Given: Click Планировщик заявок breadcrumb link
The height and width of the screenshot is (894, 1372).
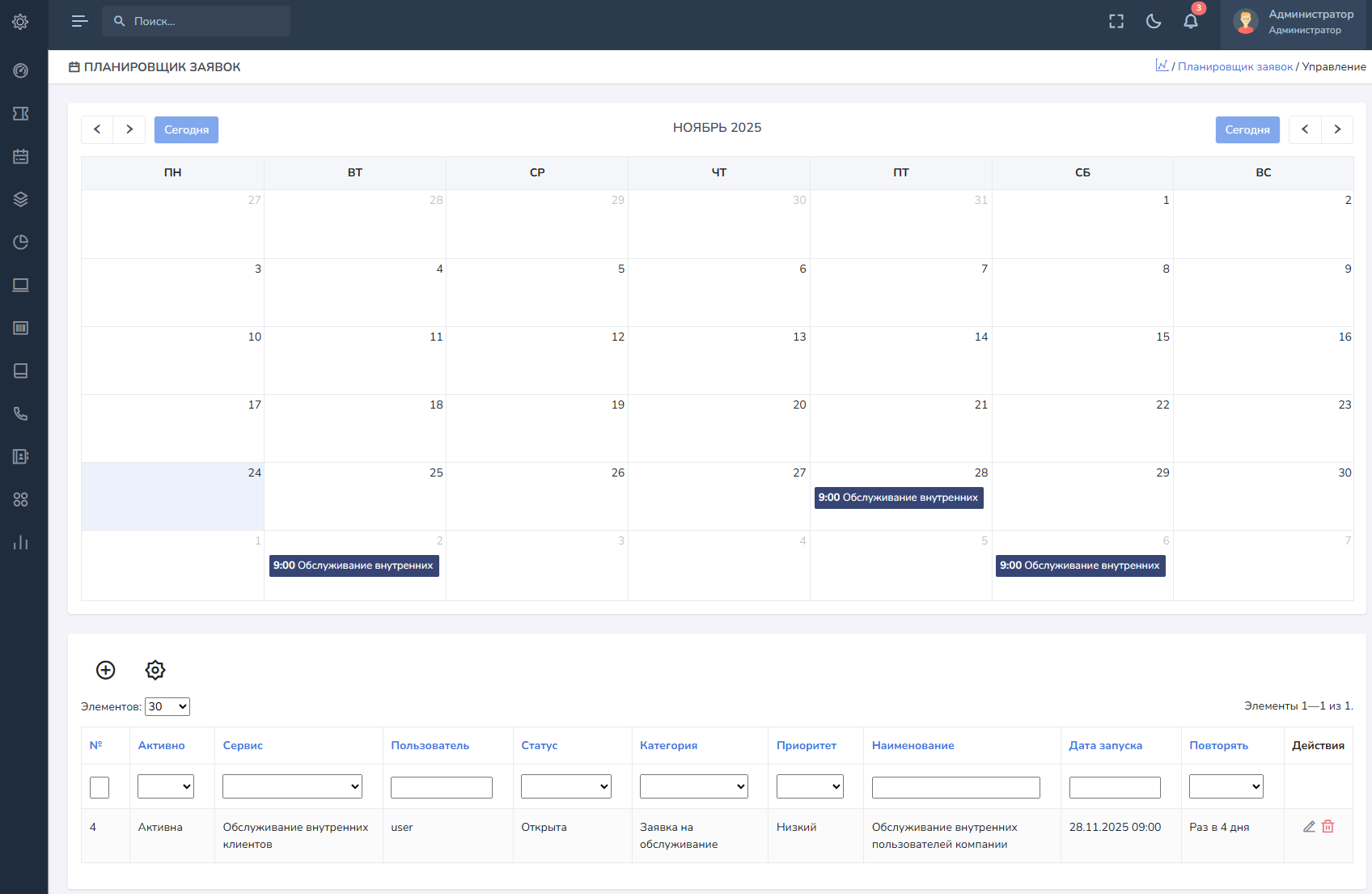Looking at the screenshot, I should click(x=1234, y=67).
